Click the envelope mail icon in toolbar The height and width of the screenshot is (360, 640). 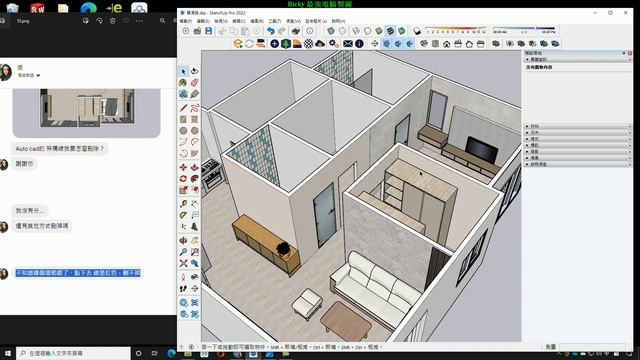[x=348, y=43]
